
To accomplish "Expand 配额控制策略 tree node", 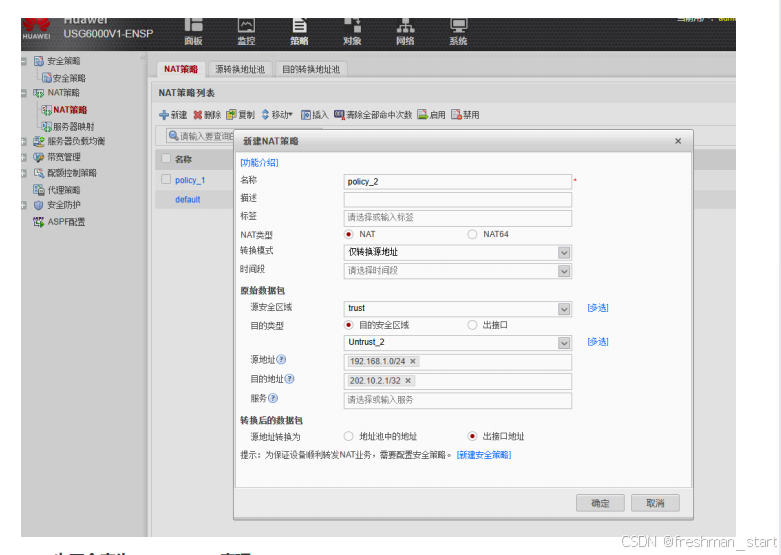I will [x=24, y=173].
